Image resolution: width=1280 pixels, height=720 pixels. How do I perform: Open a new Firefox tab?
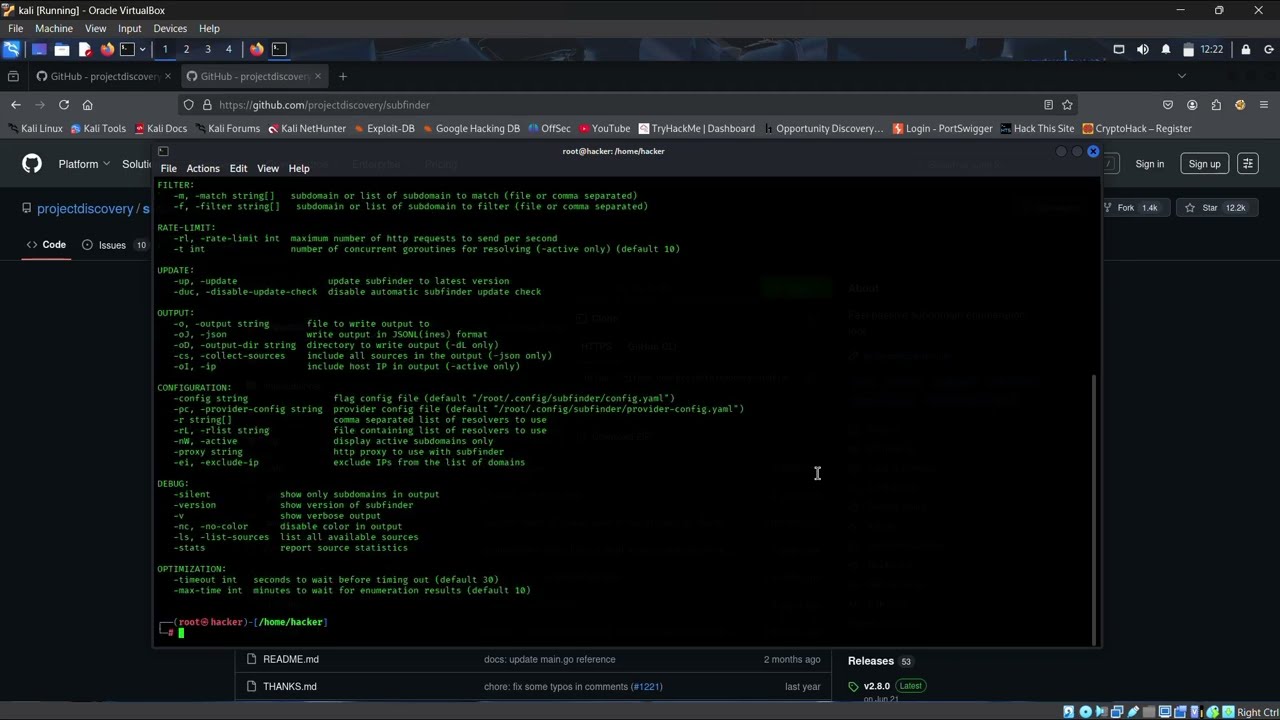[x=343, y=76]
